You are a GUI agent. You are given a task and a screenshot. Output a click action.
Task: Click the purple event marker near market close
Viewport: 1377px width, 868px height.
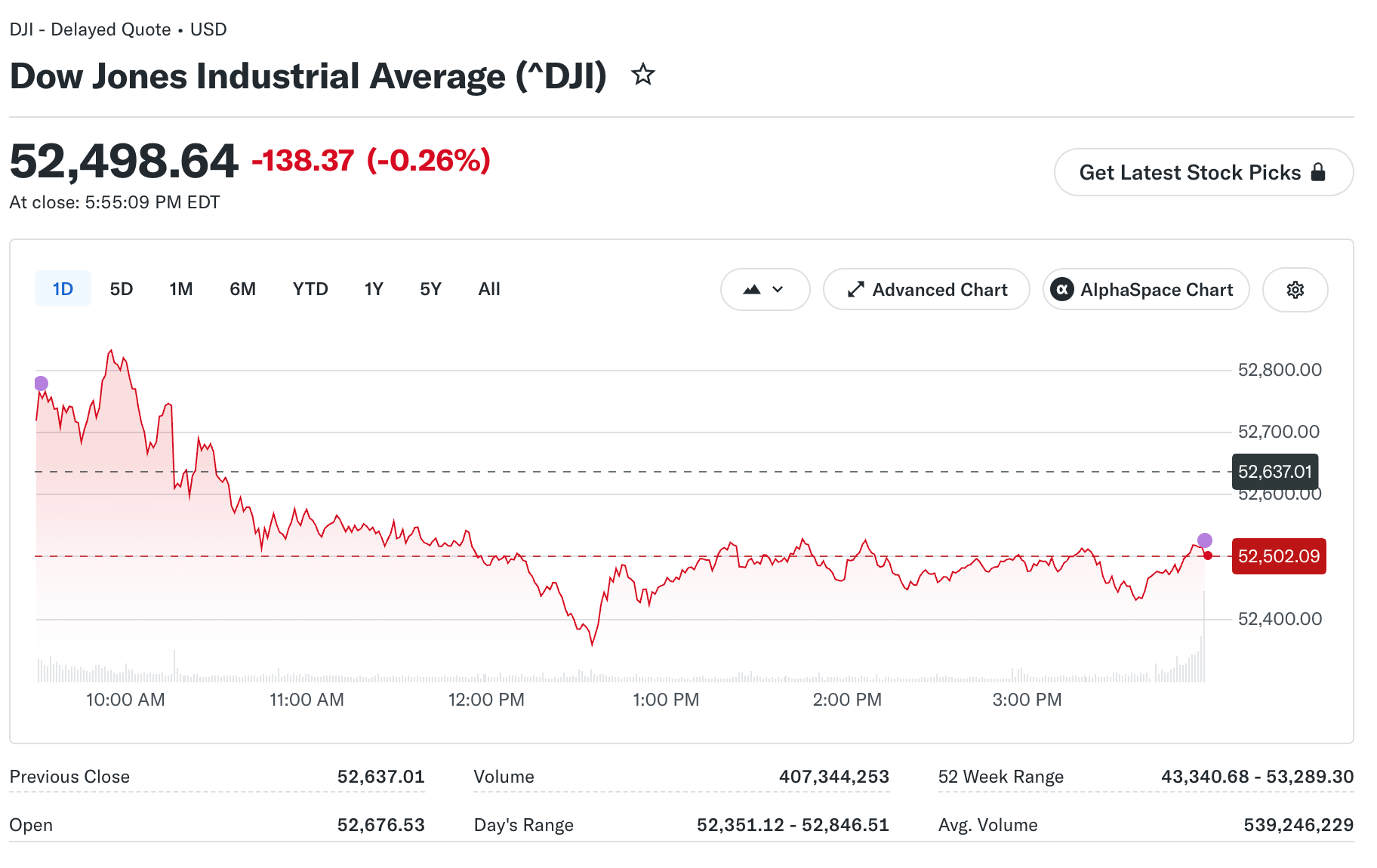tap(1205, 540)
